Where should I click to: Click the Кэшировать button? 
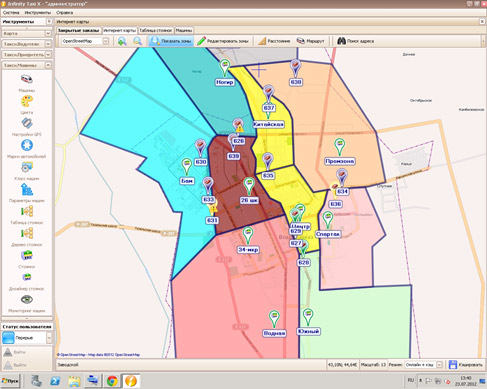[x=465, y=365]
